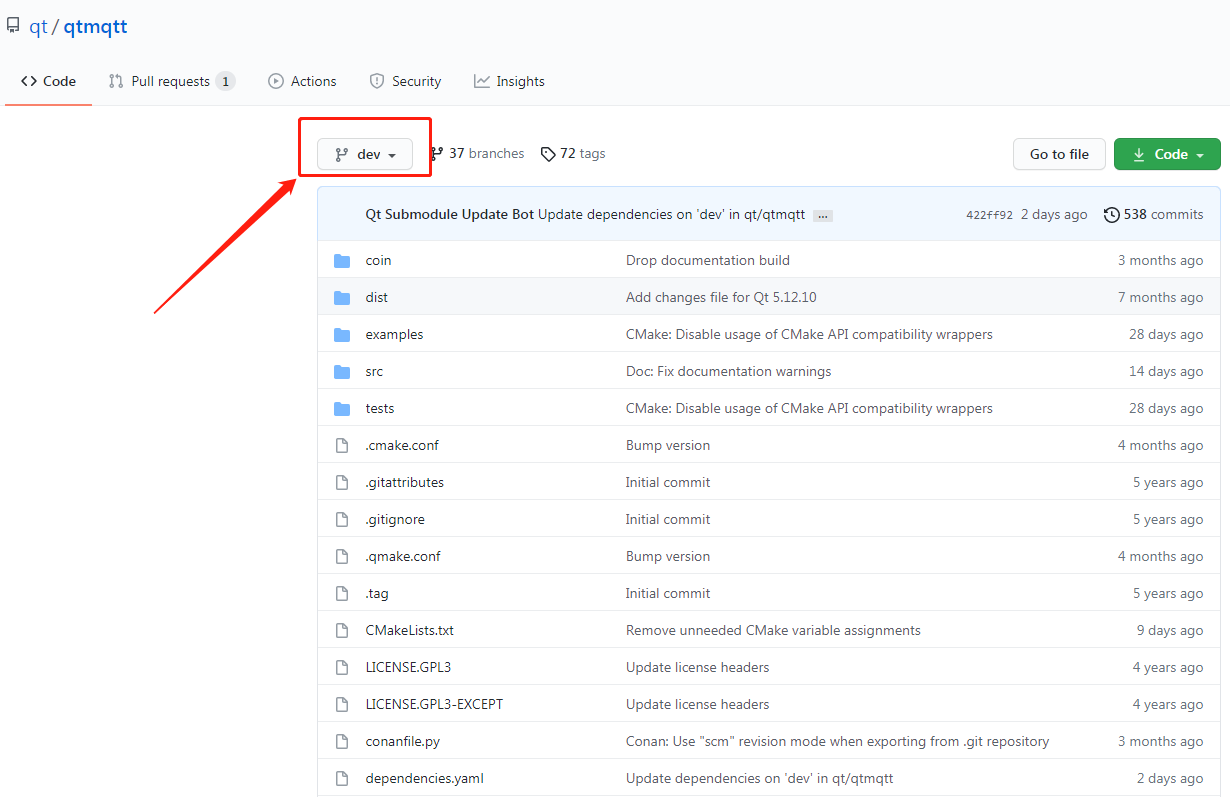1230x797 pixels.
Task: Expand the commit message ellipsis button
Action: pos(823,215)
